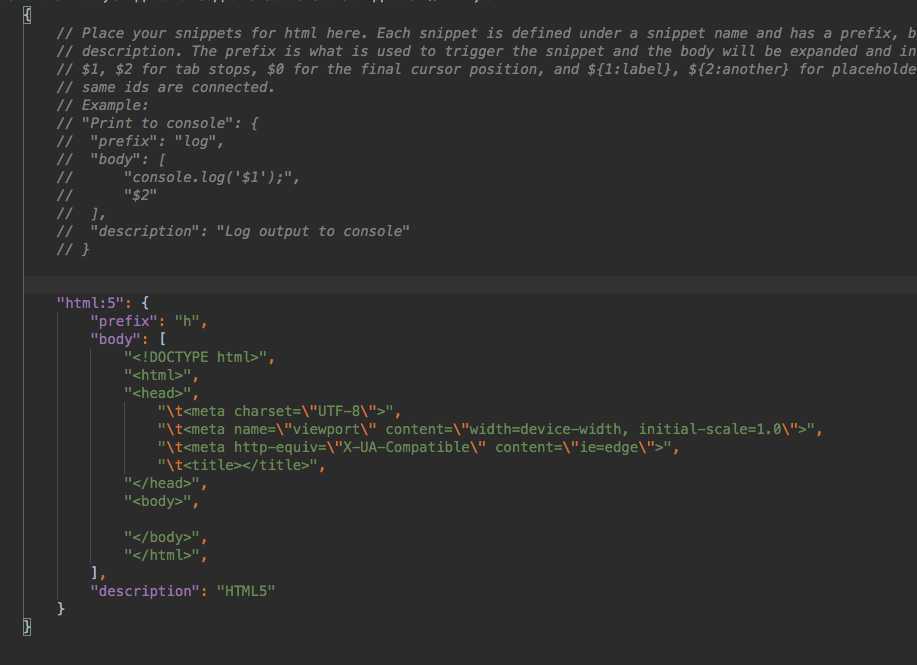Click the commented "Log output to console" line
The height and width of the screenshot is (665, 917).
[x=233, y=232]
